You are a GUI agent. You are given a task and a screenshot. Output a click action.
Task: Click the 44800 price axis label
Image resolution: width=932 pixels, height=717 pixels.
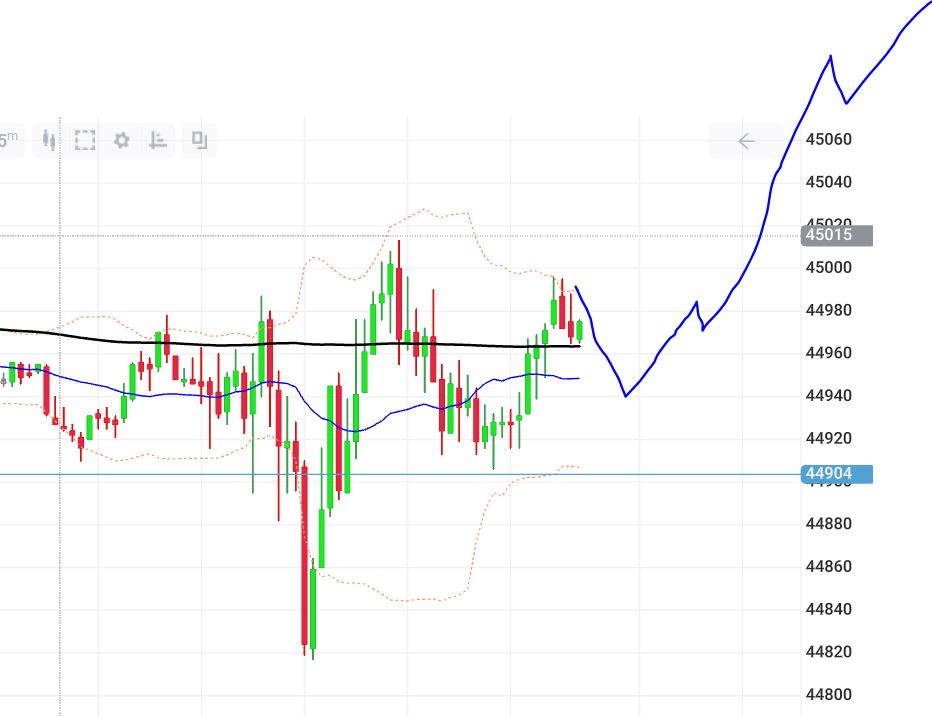[x=828, y=695]
